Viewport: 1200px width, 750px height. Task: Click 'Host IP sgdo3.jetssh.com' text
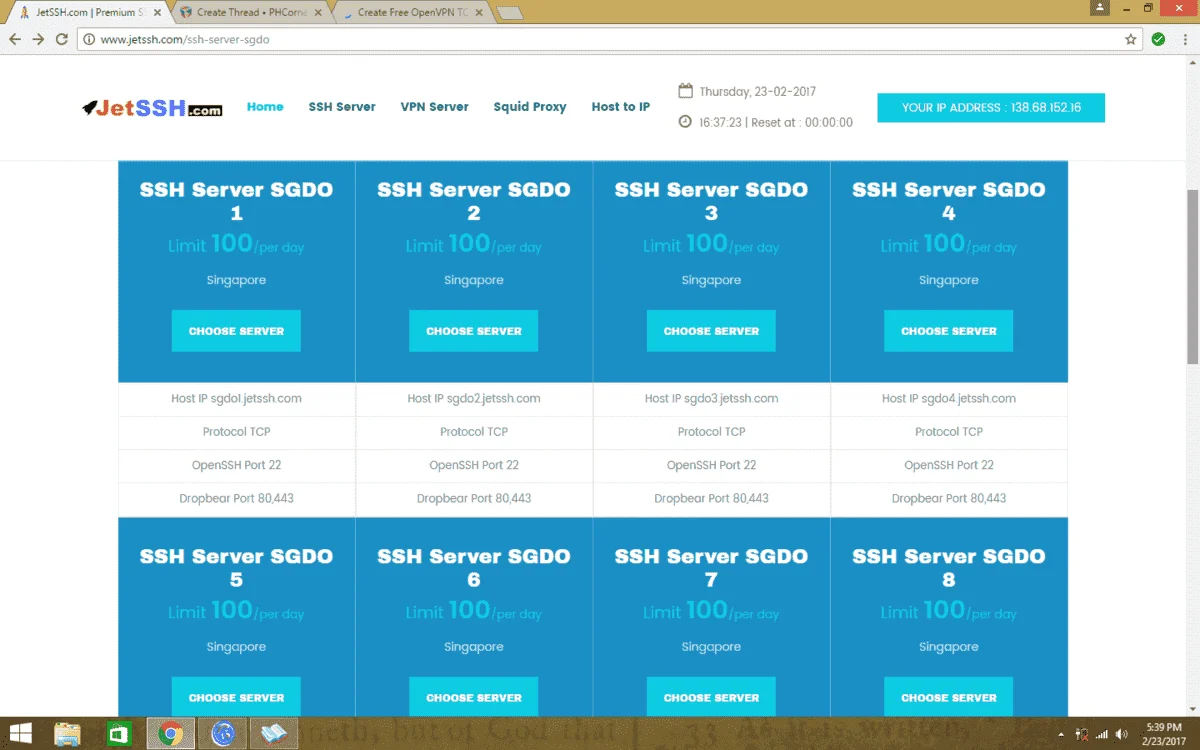point(711,398)
